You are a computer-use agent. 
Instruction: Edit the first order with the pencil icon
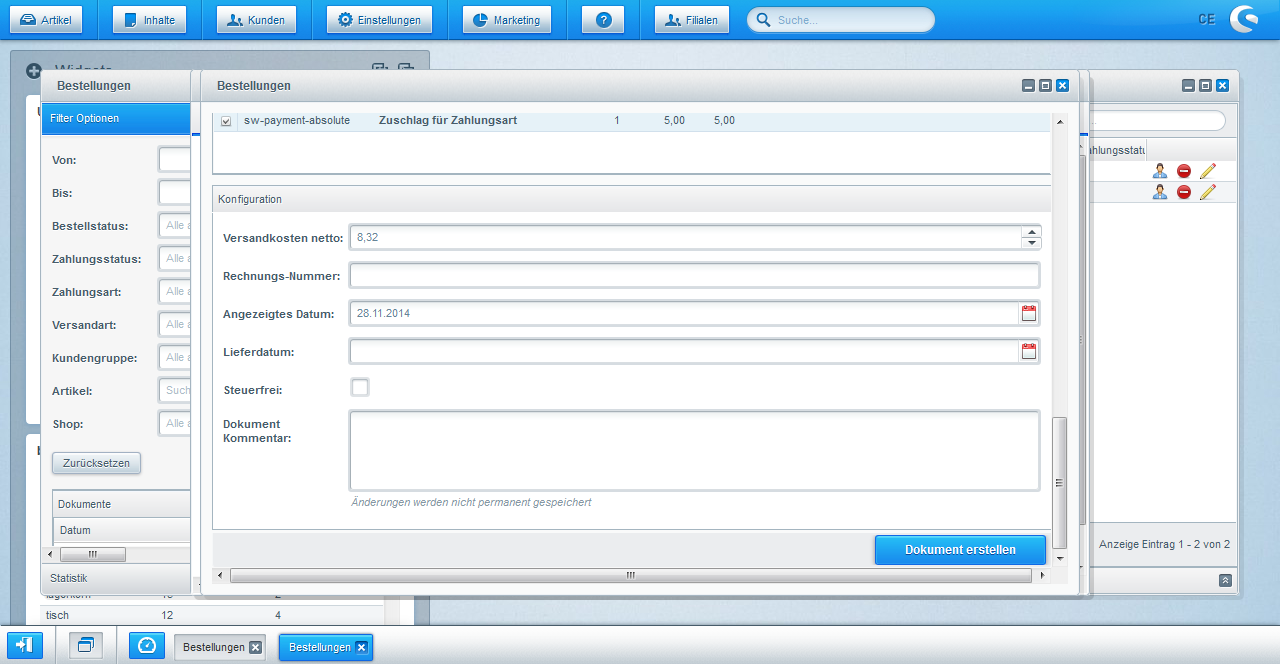tap(1207, 170)
